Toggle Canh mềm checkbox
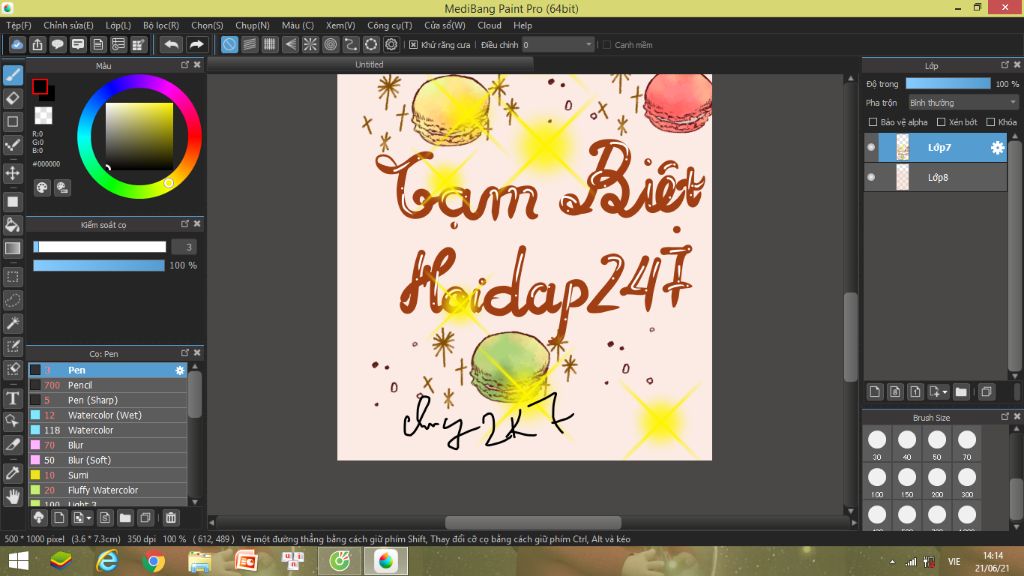 607,44
